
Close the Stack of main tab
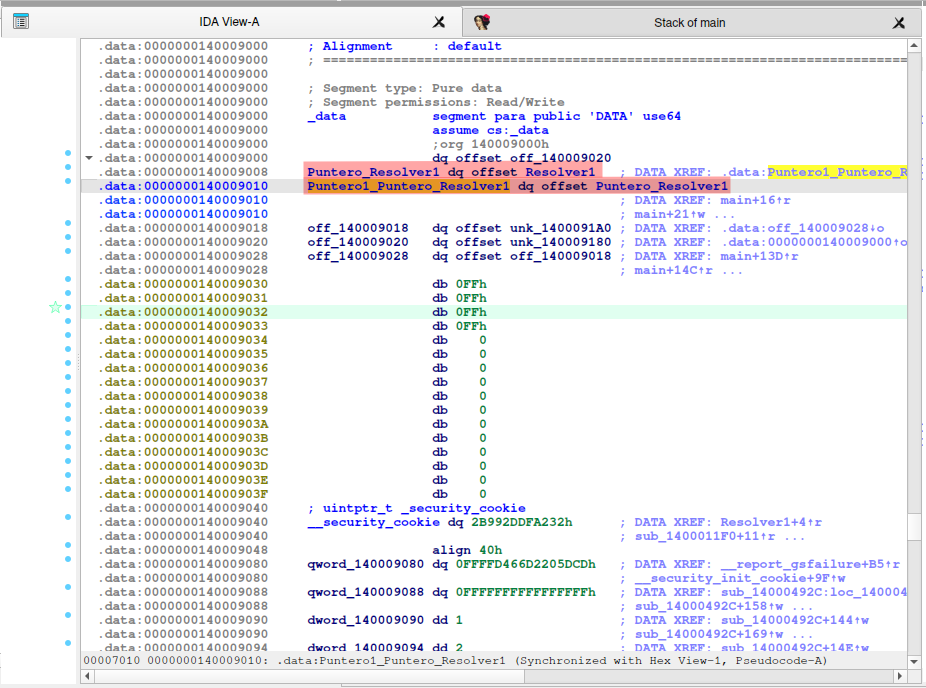tap(899, 23)
